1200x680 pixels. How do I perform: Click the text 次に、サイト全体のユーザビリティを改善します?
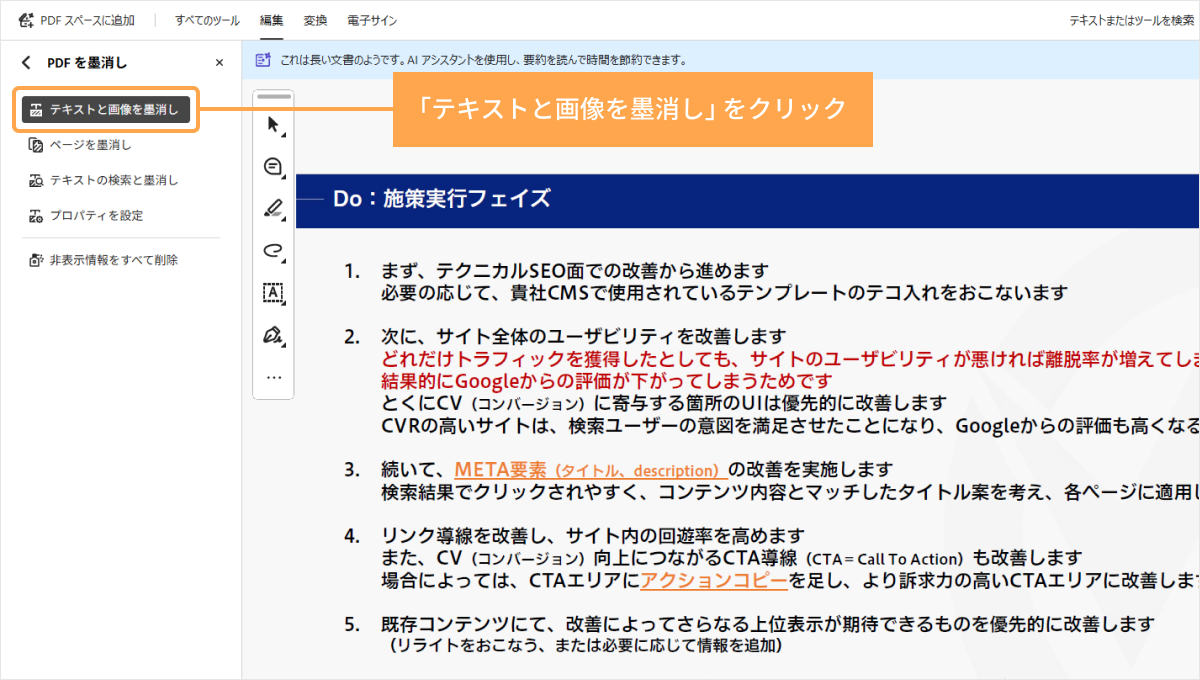point(583,337)
